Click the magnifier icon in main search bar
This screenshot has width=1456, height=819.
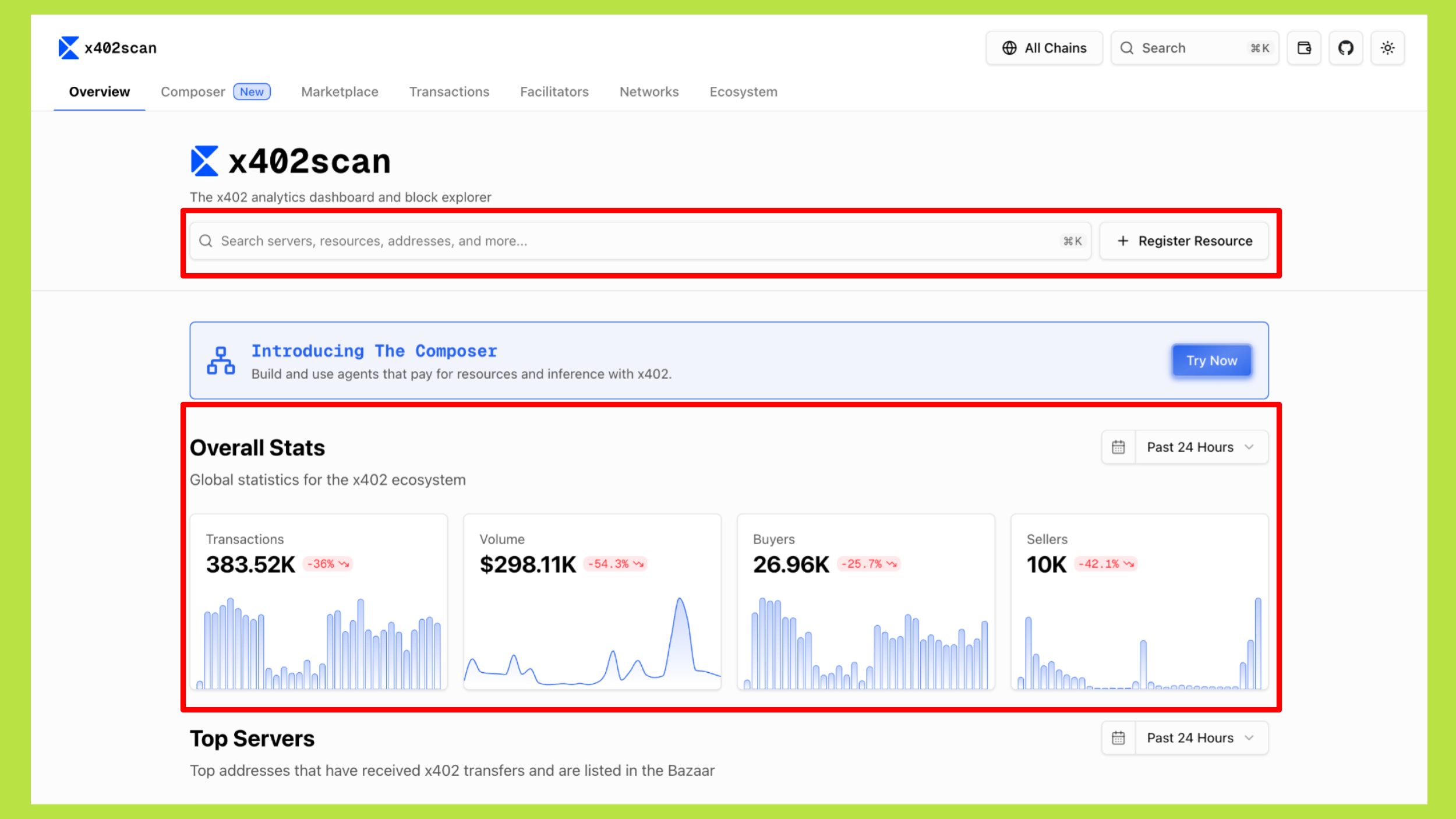[x=206, y=241]
